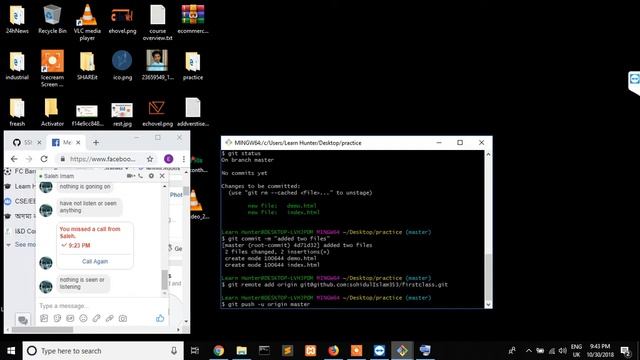This screenshot has width=640, height=360.
Task: Go back in Chrome browser
Action: (x=14, y=159)
